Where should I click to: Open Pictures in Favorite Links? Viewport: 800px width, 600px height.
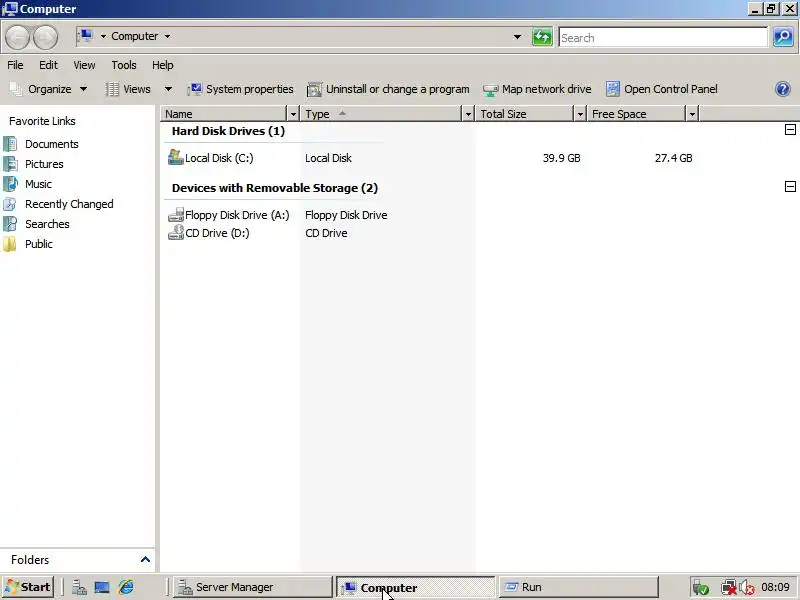coord(44,164)
